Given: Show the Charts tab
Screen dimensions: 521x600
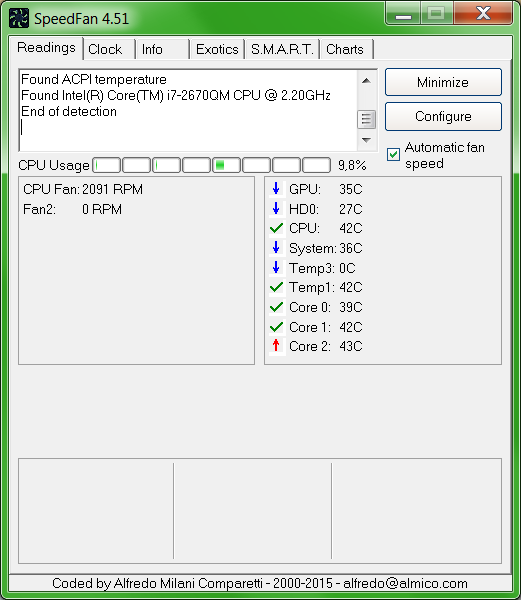Looking at the screenshot, I should tap(347, 49).
